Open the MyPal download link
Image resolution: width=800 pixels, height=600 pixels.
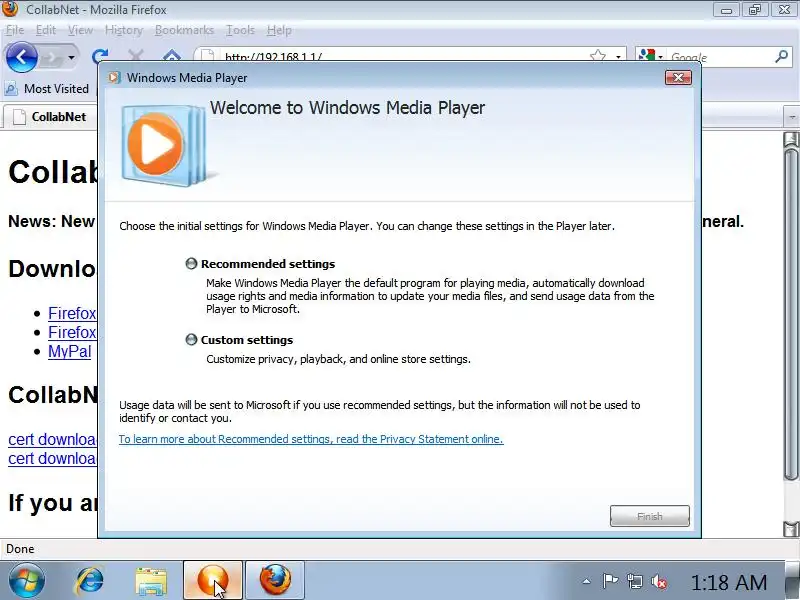(69, 352)
